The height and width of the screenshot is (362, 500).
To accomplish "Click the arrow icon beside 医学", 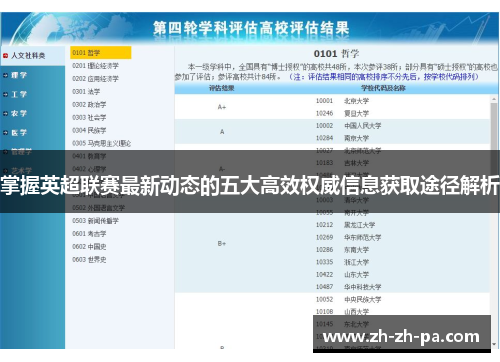I will (5, 133).
